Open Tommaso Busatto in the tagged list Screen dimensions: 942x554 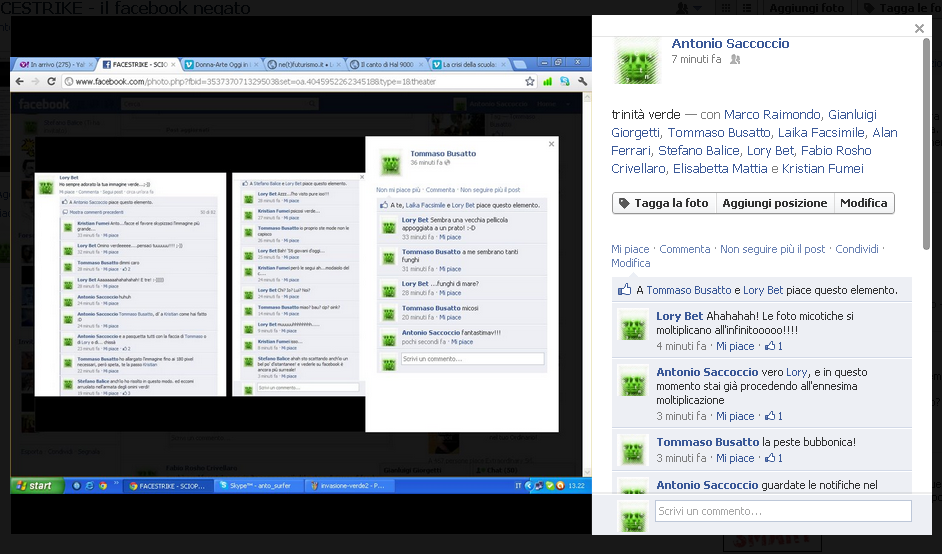tap(719, 132)
